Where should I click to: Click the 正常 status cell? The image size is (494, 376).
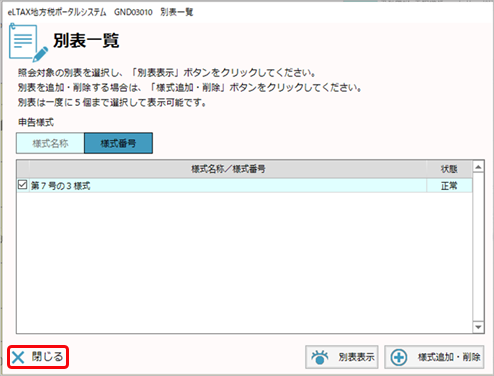pos(449,185)
